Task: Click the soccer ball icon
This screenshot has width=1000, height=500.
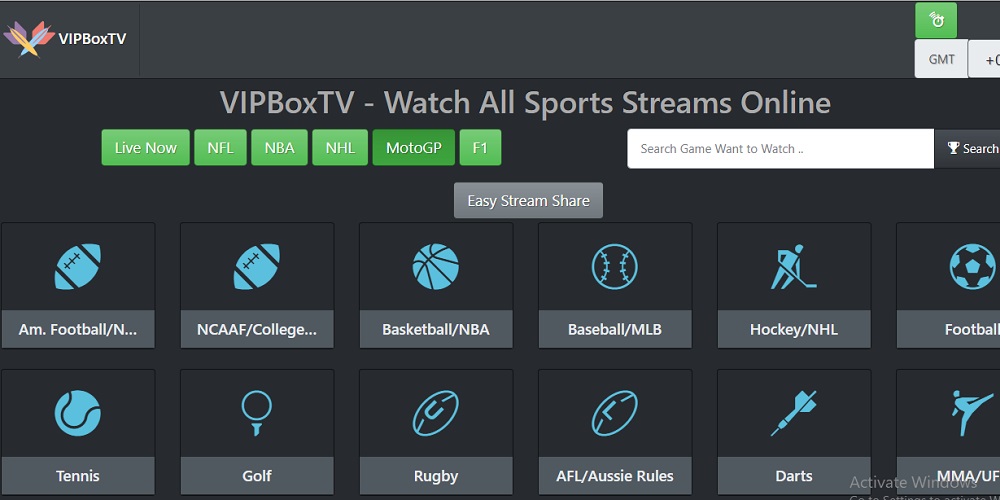Action: pyautogui.click(x=973, y=267)
